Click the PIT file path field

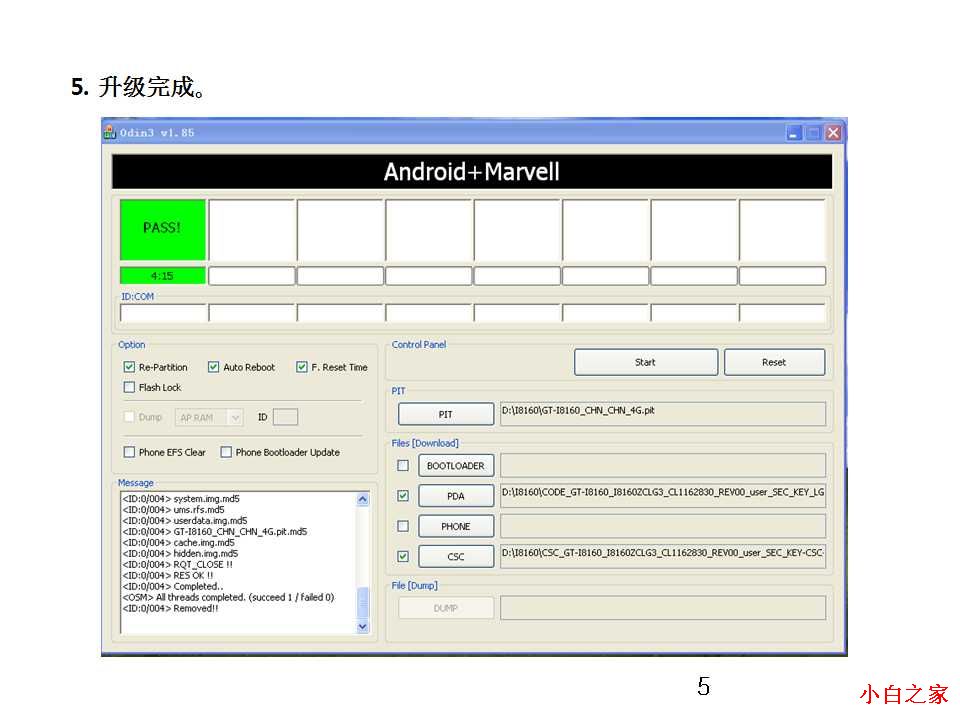pos(663,414)
